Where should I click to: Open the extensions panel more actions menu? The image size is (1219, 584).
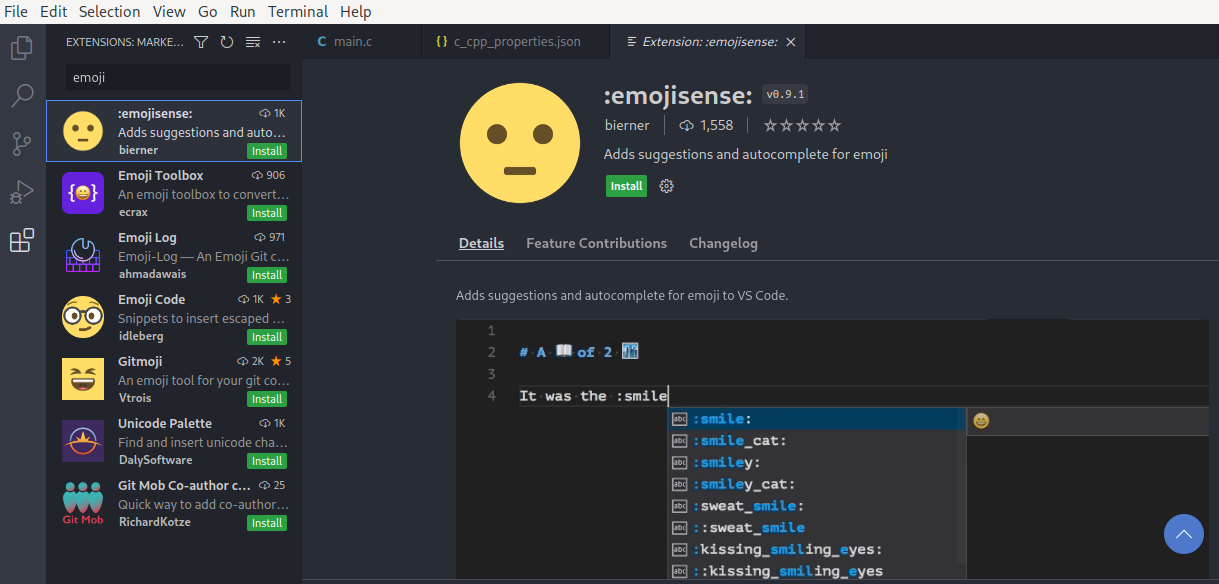279,42
